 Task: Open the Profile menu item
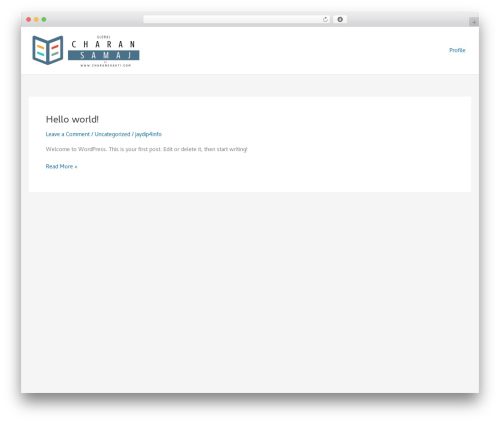click(x=457, y=50)
